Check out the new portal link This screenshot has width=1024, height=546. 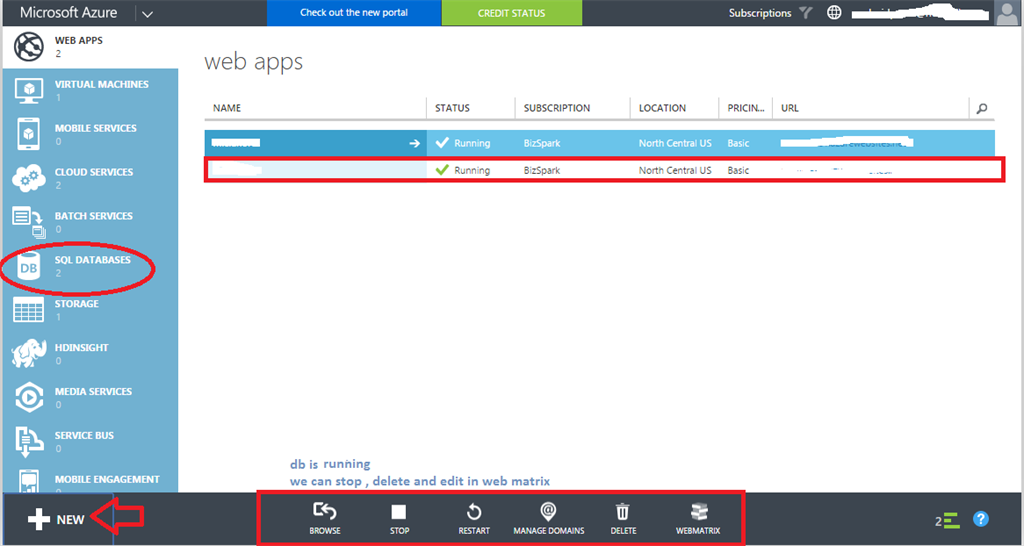(x=354, y=13)
